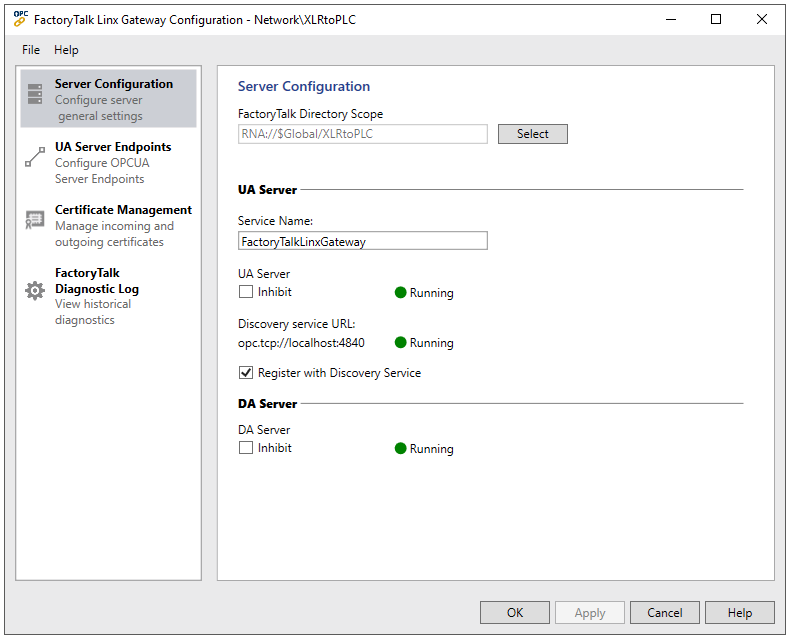The height and width of the screenshot is (640, 791).
Task: Click the OPC app icon in title bar
Action: [20, 19]
